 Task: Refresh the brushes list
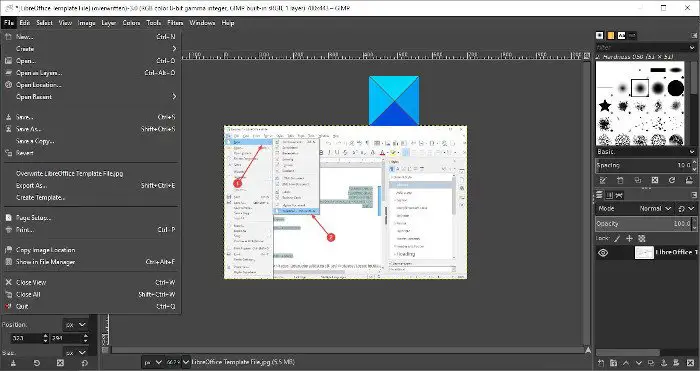[672, 180]
